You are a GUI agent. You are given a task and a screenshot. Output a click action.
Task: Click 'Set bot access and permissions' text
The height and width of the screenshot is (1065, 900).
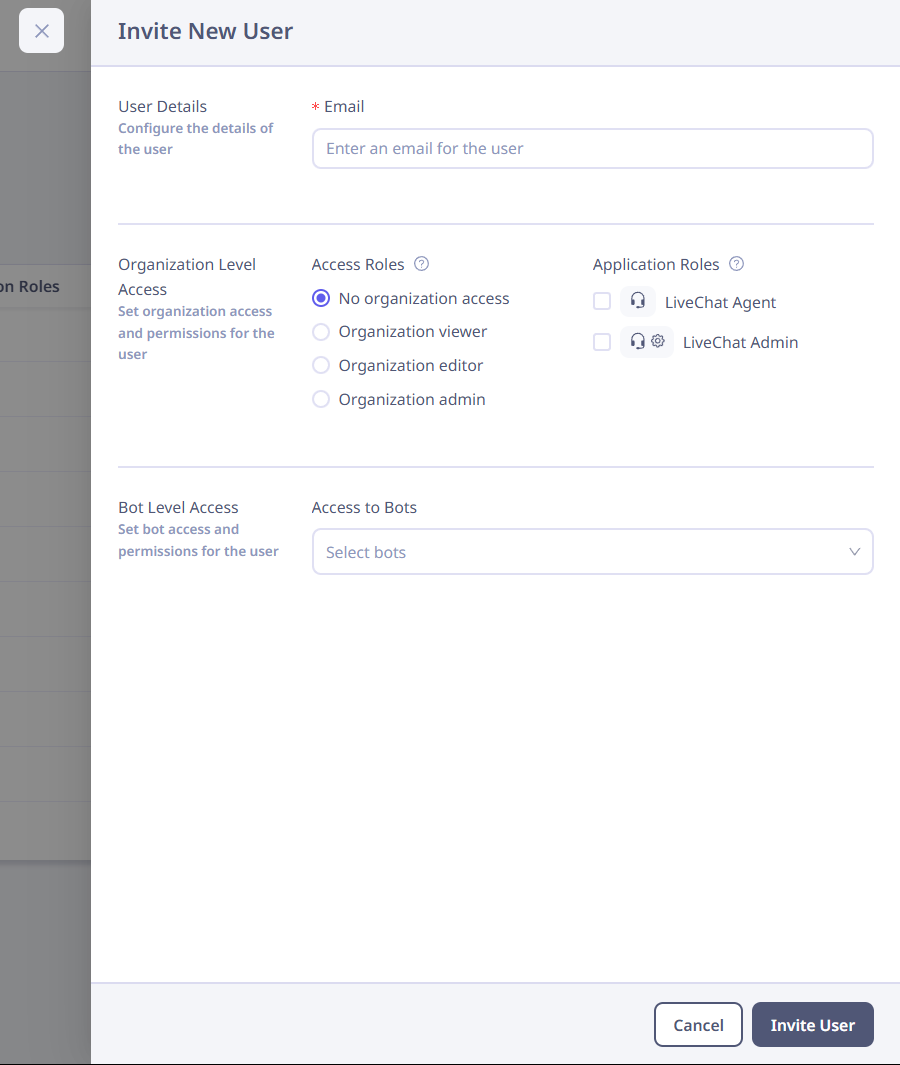[x=198, y=540]
